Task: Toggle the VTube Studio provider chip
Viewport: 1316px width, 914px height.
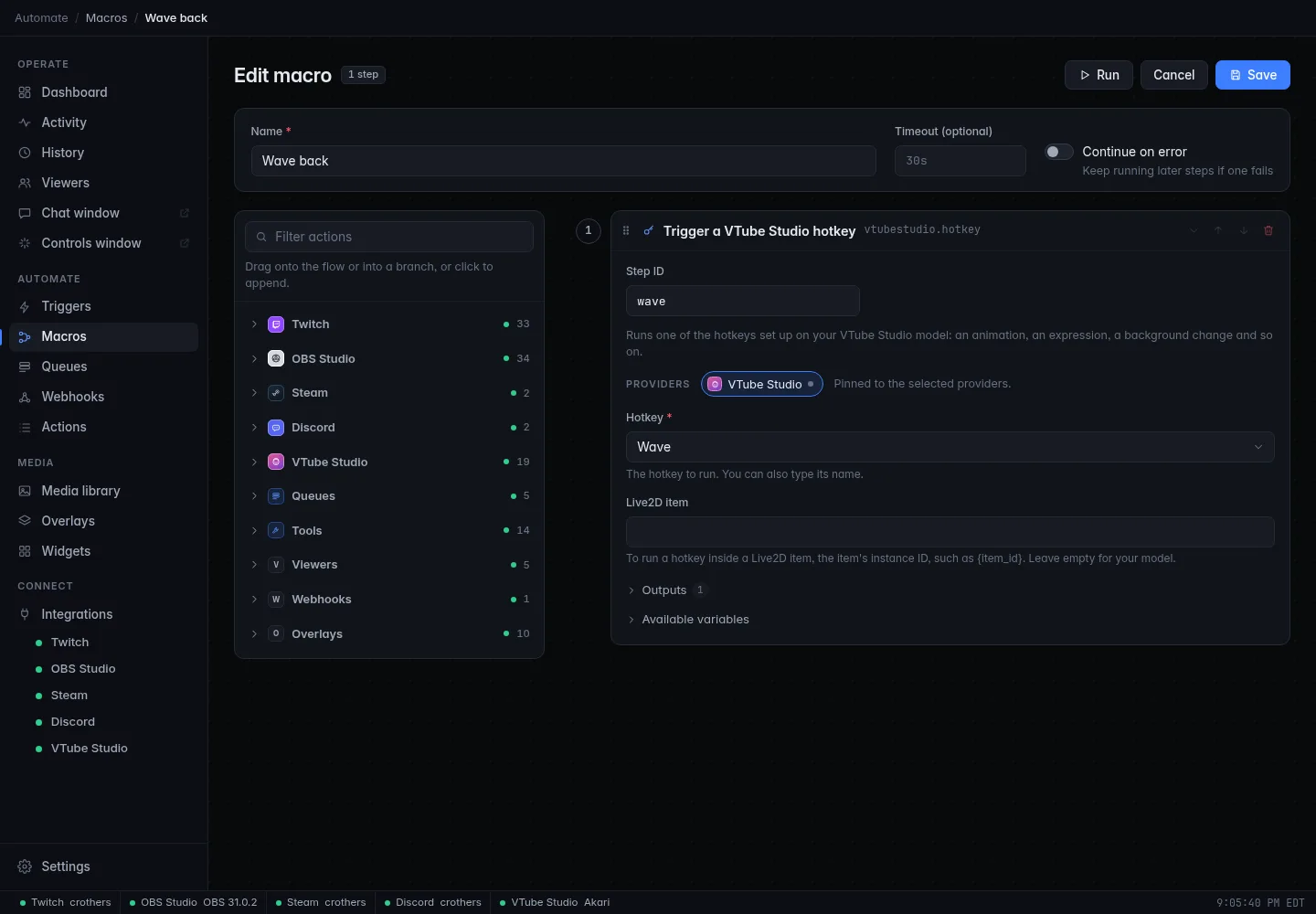Action: 762,384
